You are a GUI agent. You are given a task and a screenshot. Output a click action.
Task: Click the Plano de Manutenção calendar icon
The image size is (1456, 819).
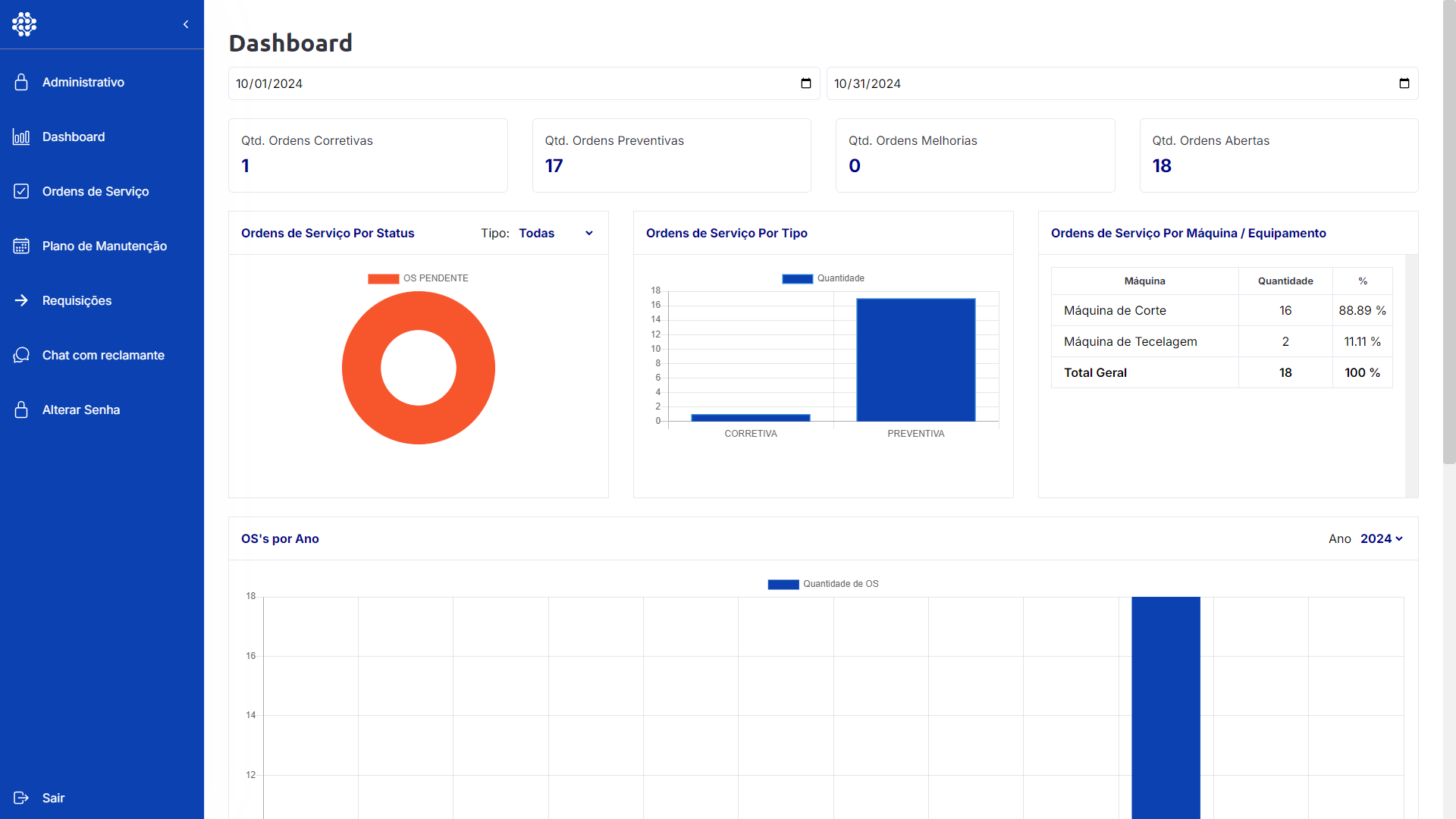click(21, 246)
